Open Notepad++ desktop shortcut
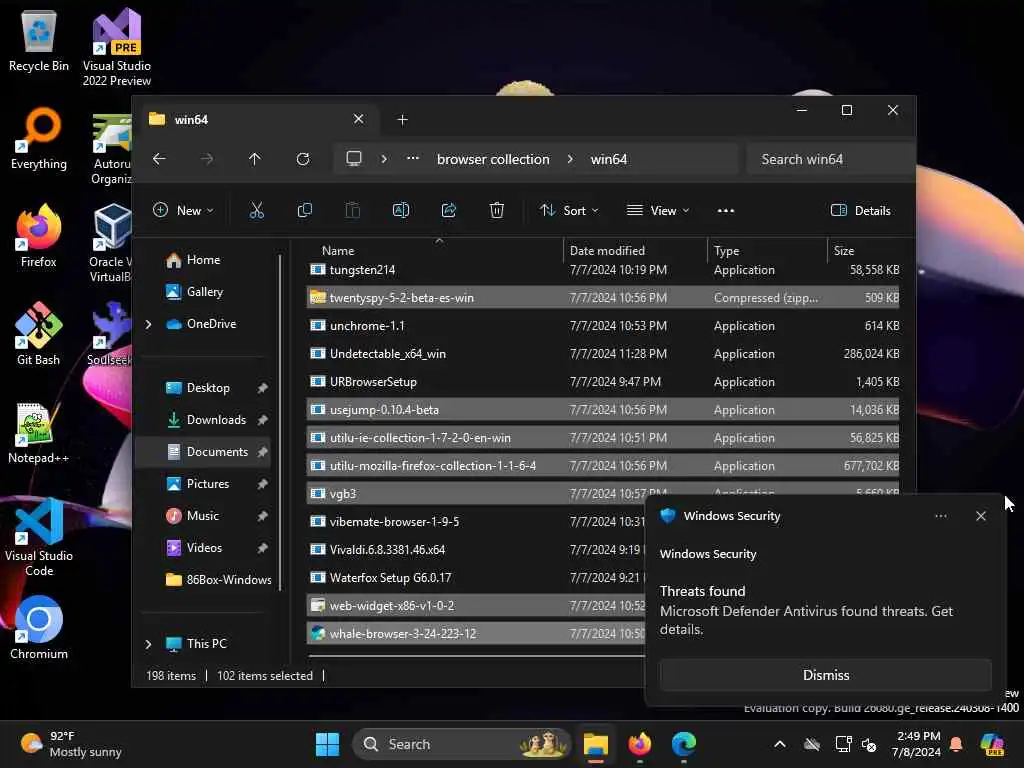Viewport: 1024px width, 768px height. point(39,432)
